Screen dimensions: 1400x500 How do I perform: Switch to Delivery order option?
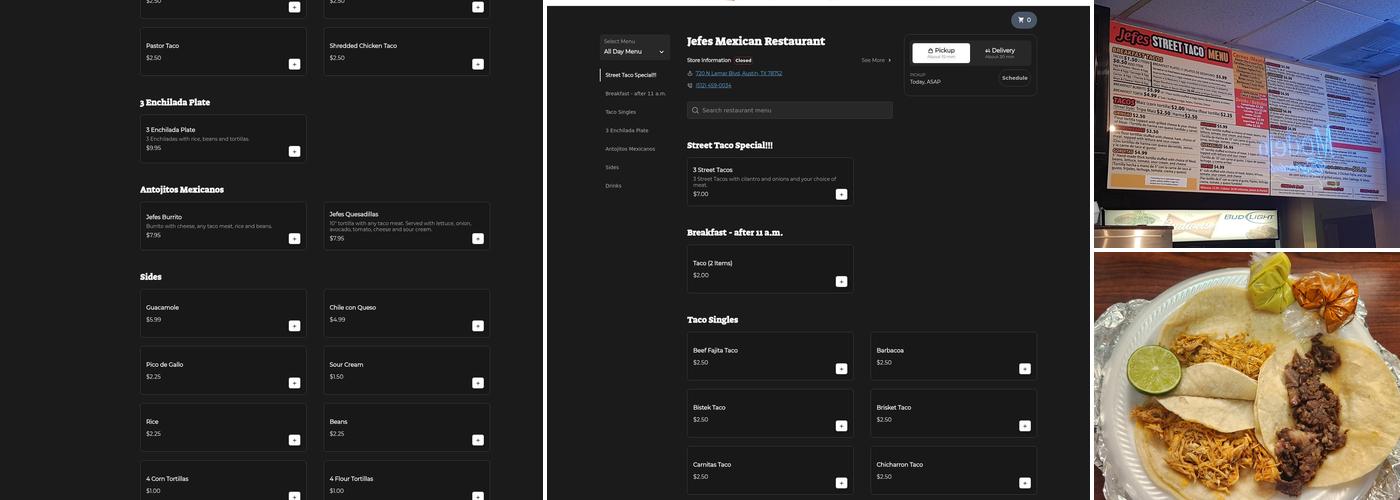tap(1000, 53)
